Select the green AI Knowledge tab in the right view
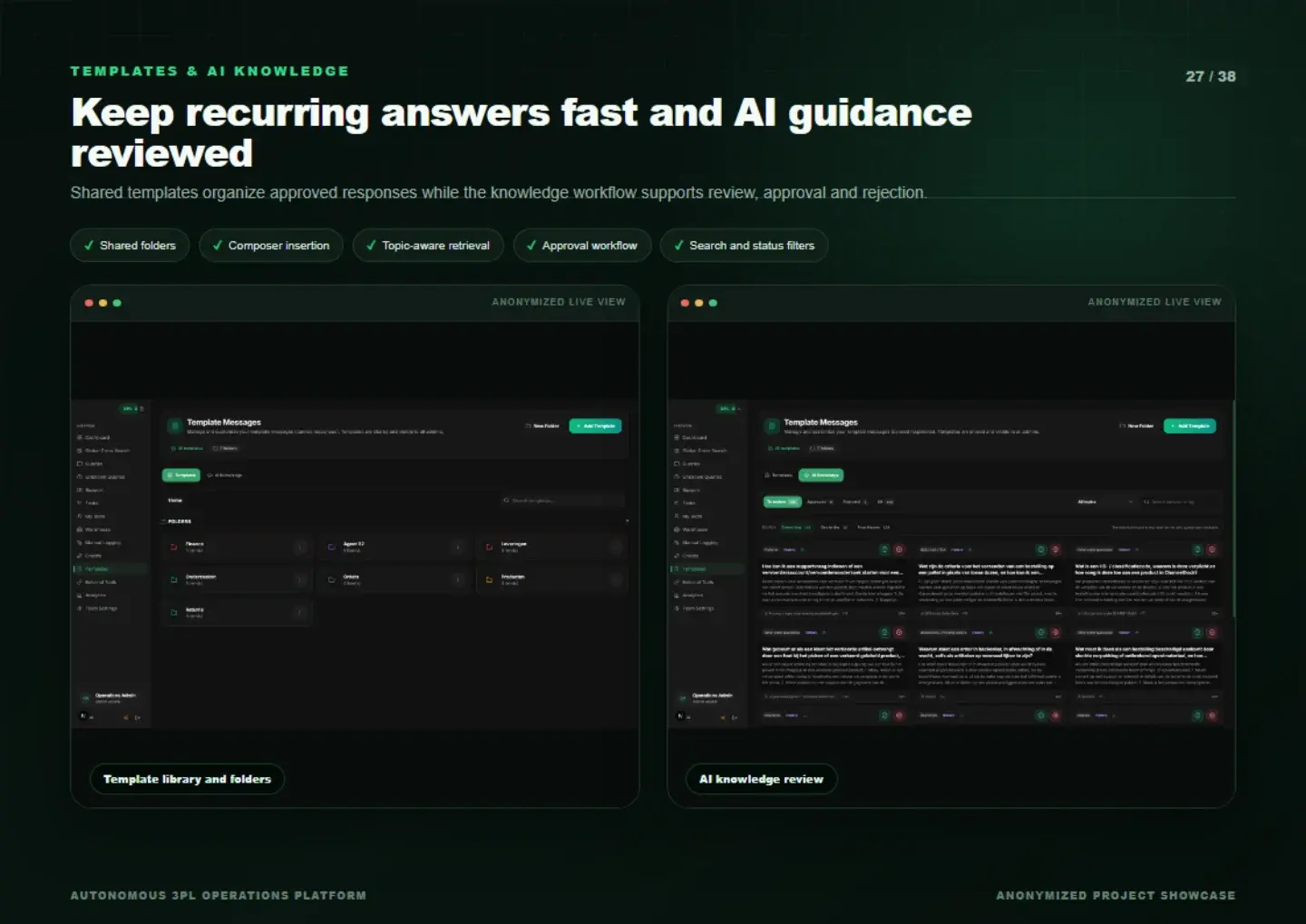 [x=821, y=475]
